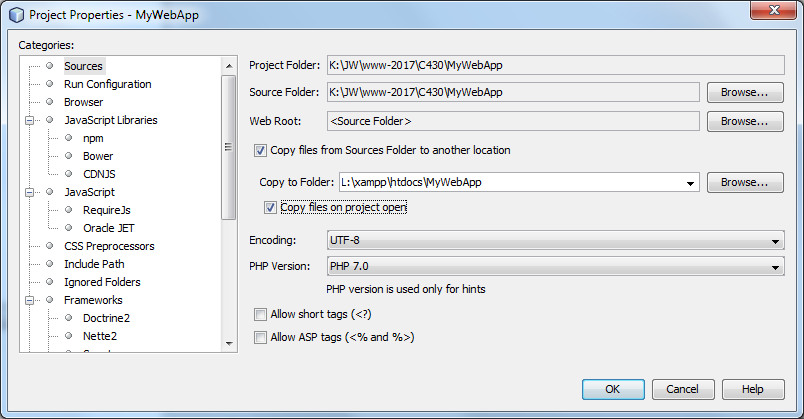
Task: Open CSS Preprocessors category
Action: click(x=109, y=246)
